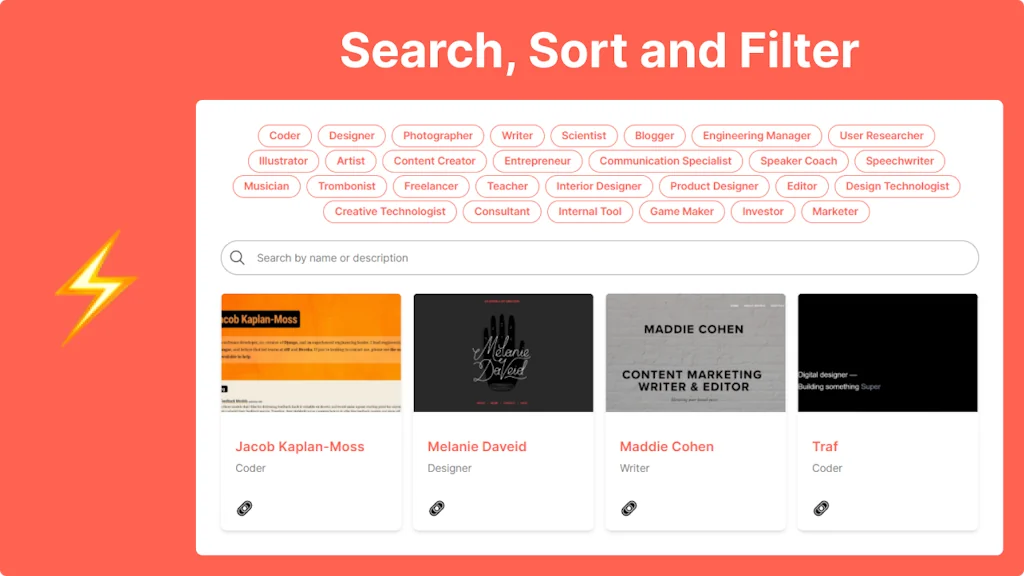
Task: Select the Illustrator category
Action: (283, 161)
